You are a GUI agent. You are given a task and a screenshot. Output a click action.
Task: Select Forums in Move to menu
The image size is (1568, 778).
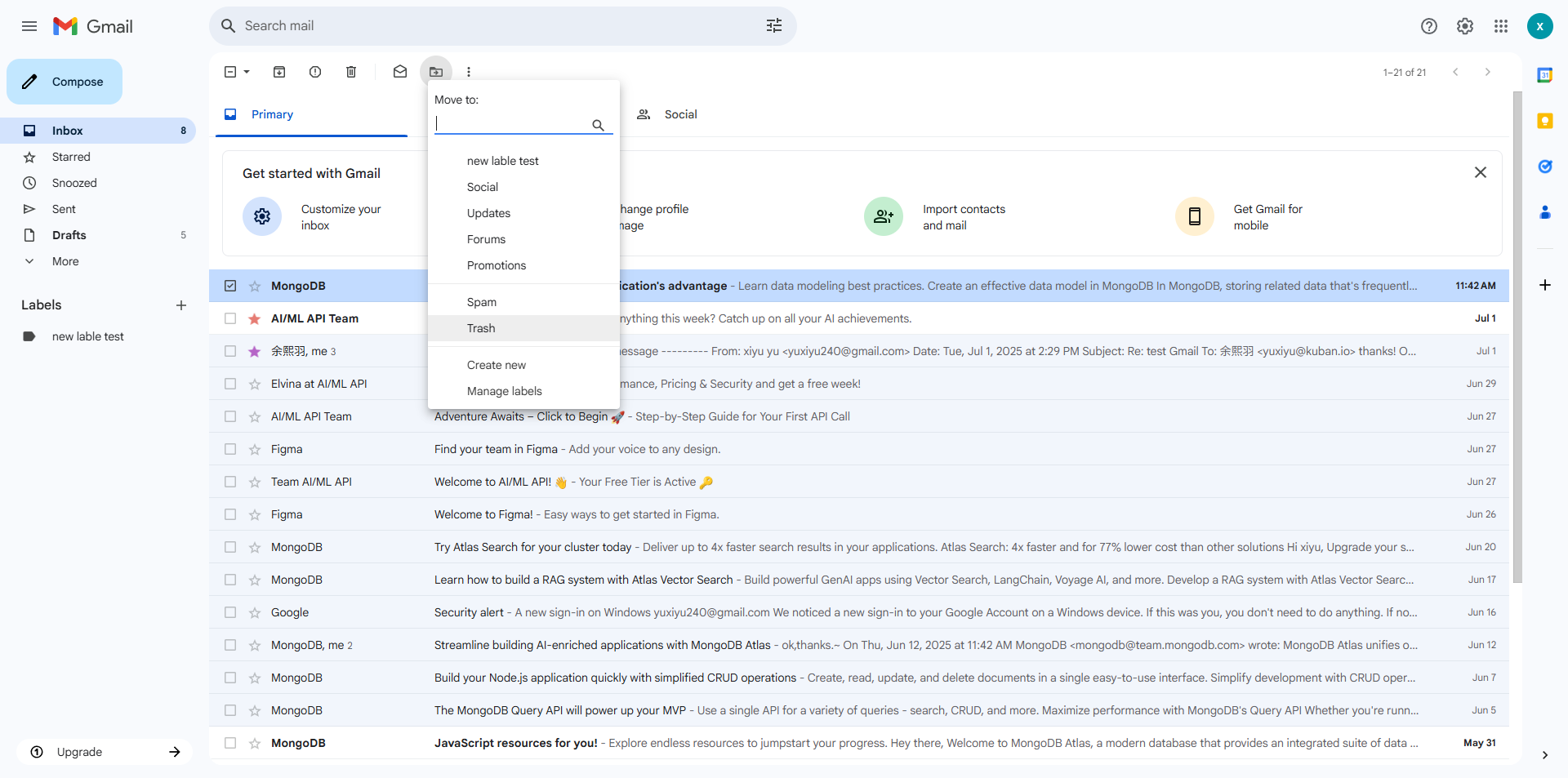click(523, 239)
